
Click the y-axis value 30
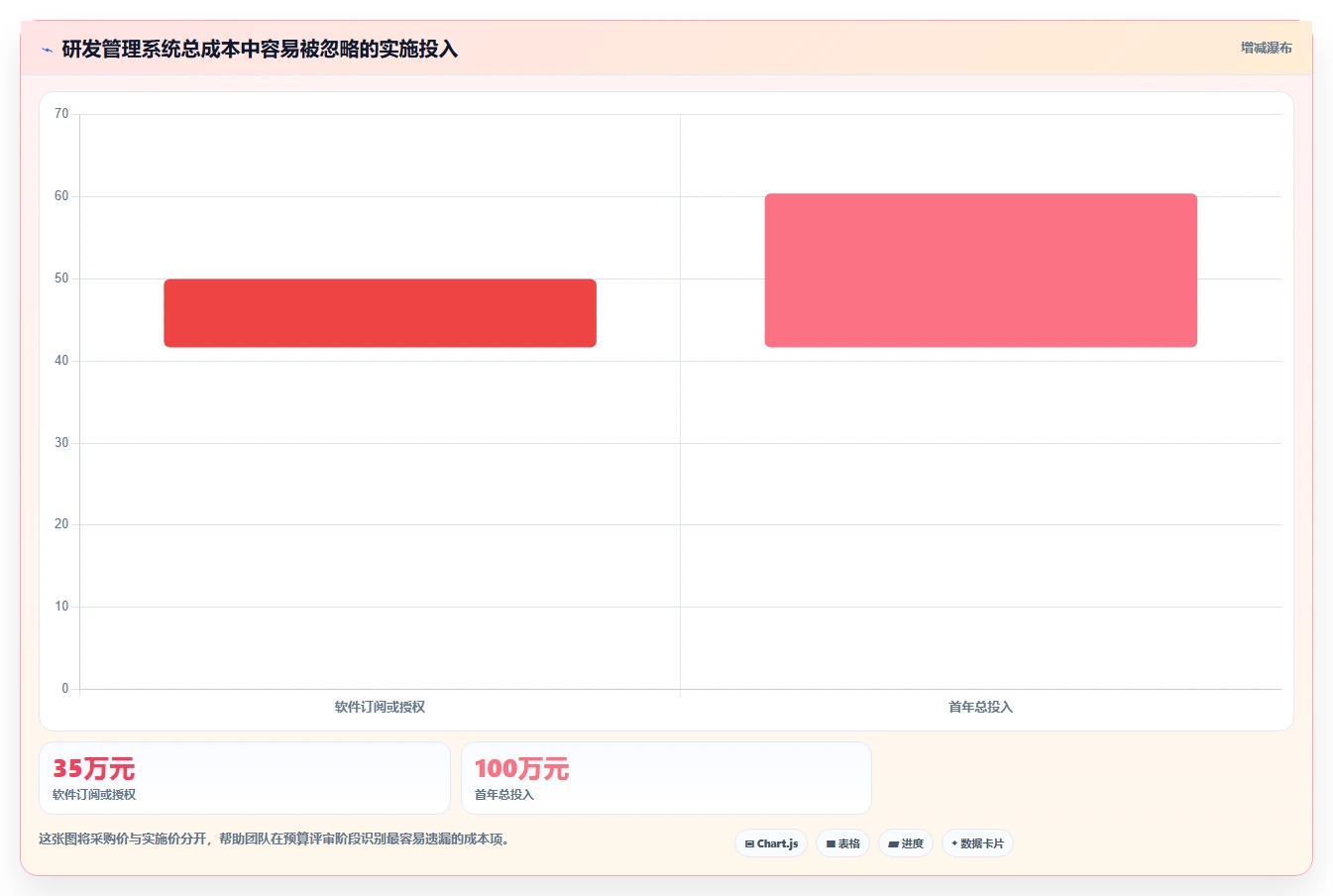pos(61,443)
